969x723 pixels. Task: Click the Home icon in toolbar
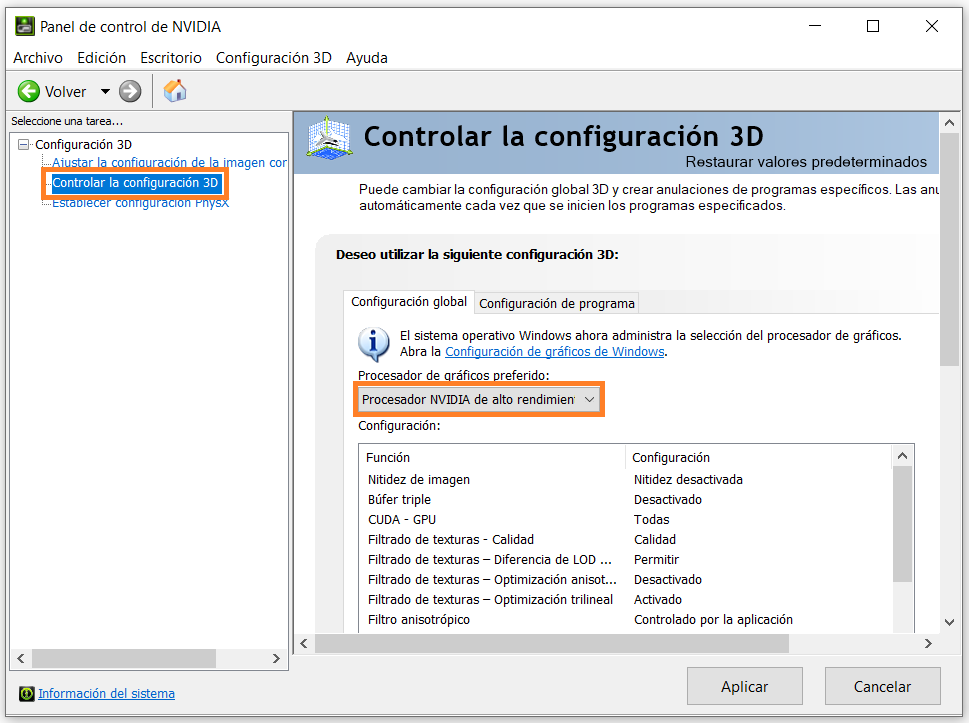pos(175,91)
